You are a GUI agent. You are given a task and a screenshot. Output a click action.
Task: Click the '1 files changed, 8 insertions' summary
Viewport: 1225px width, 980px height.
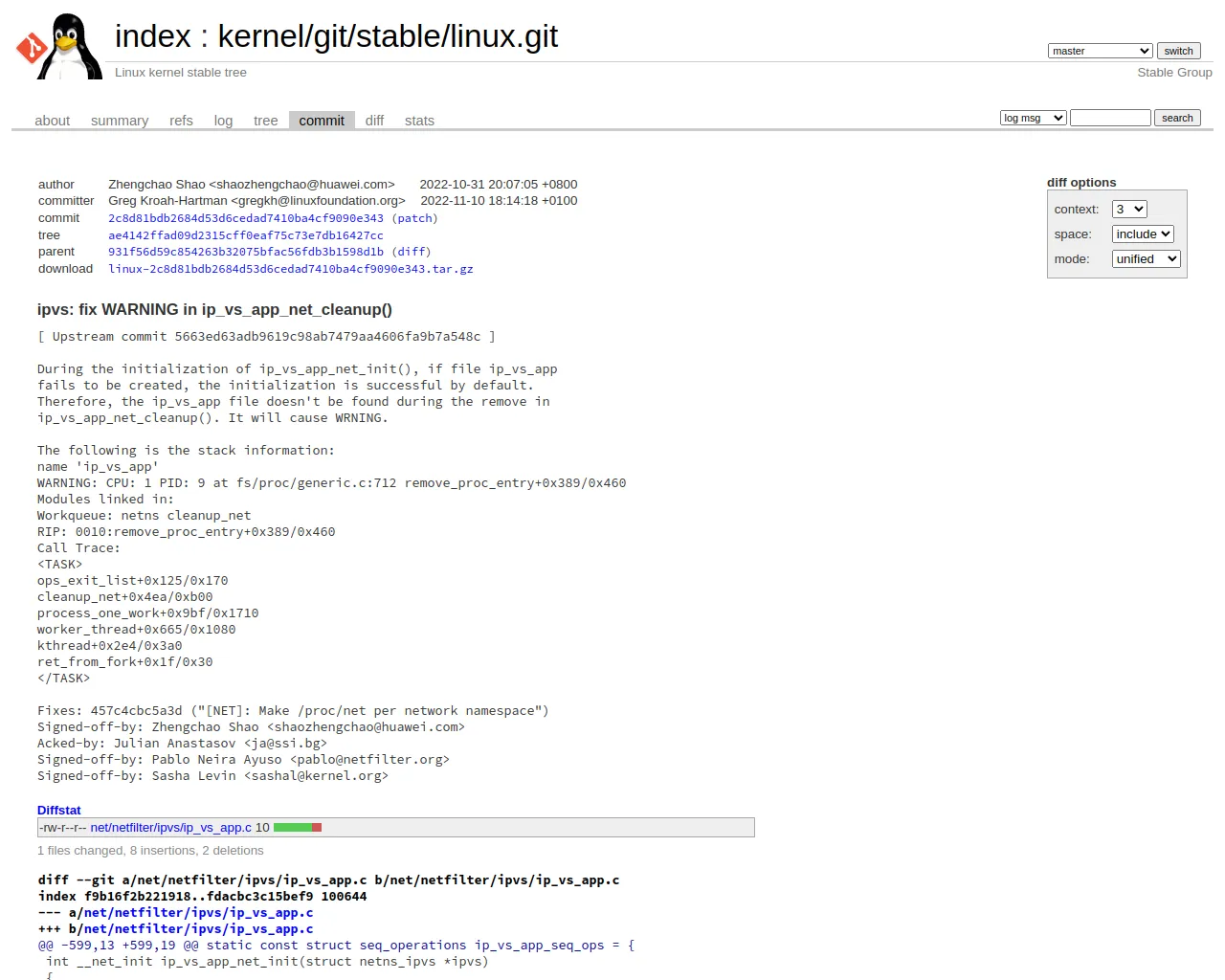pos(150,850)
